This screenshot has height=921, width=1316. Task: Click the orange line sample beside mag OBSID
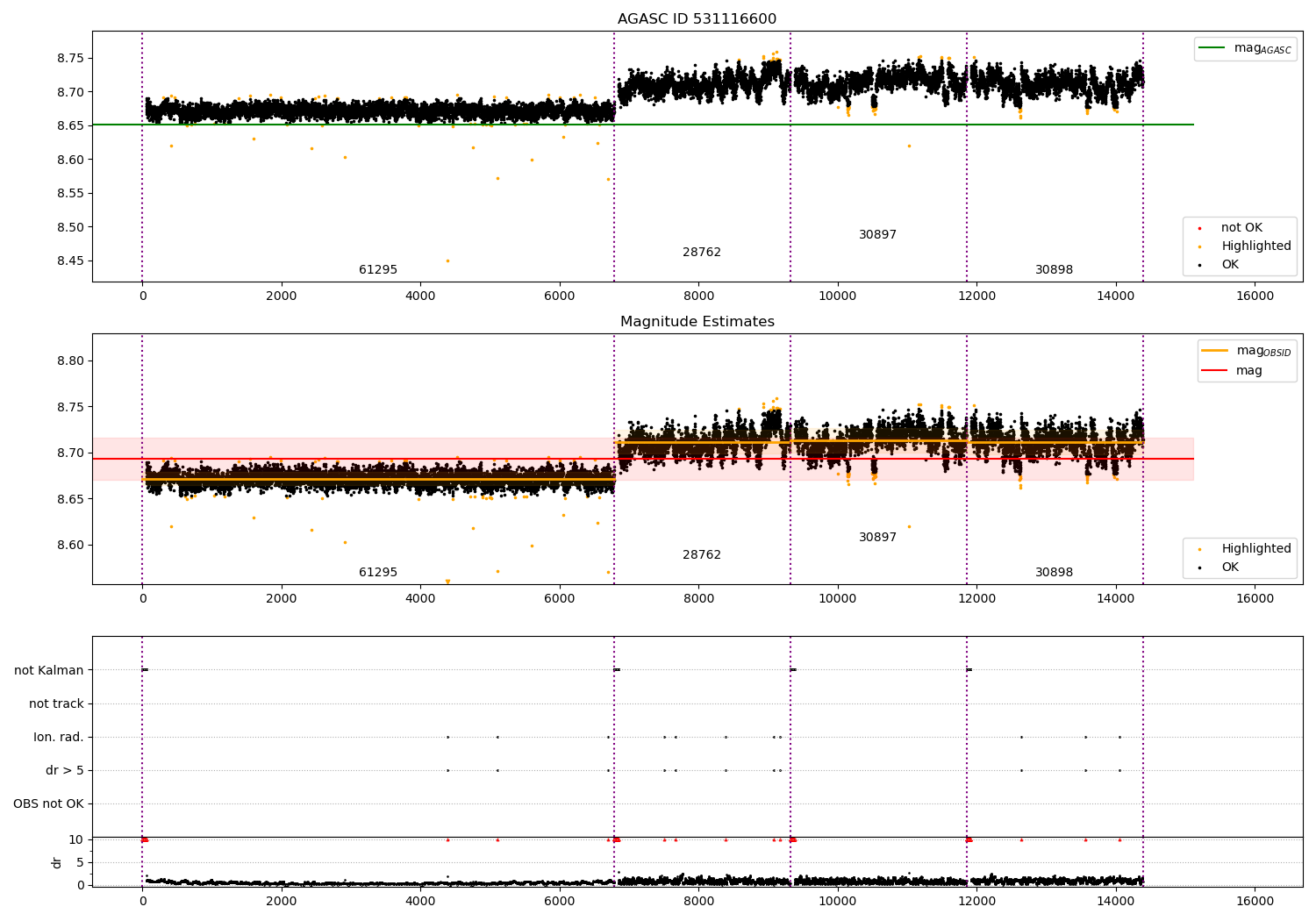[x=1214, y=351]
